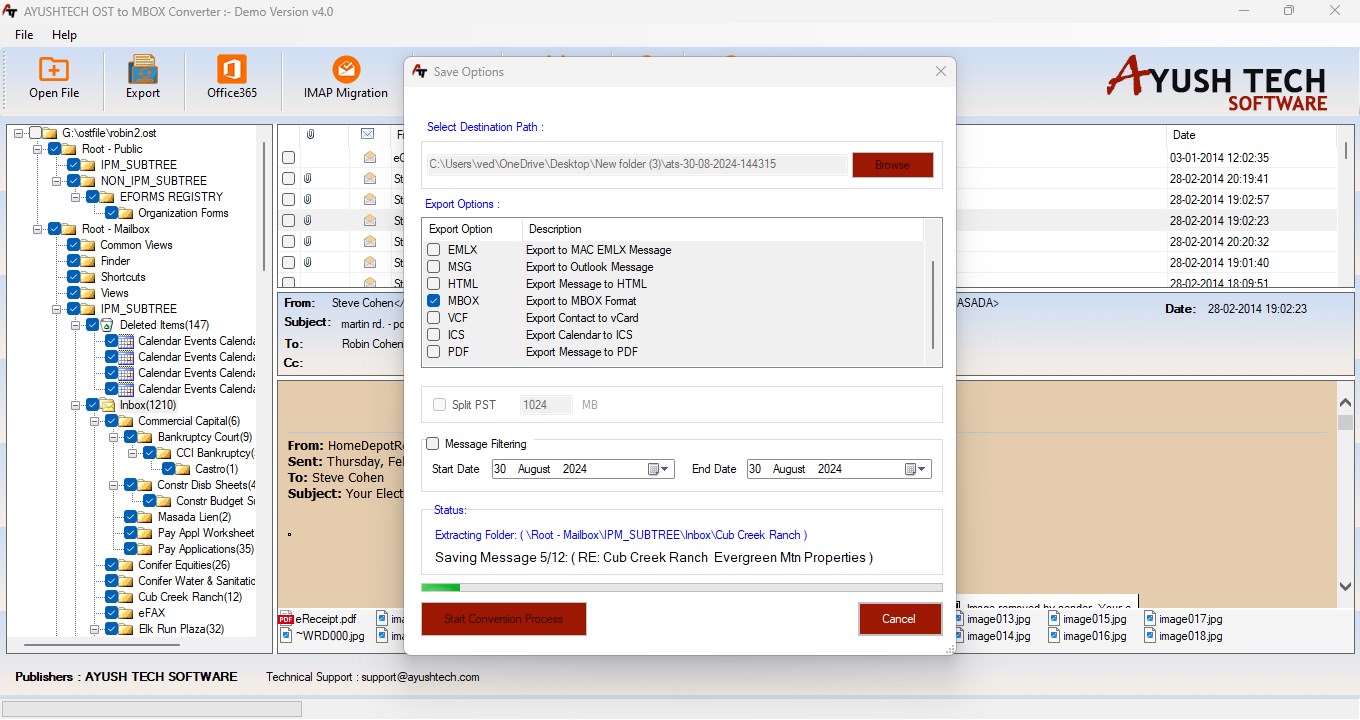The width and height of the screenshot is (1360, 720).
Task: Tick the ICS export option checkbox
Action: point(434,335)
